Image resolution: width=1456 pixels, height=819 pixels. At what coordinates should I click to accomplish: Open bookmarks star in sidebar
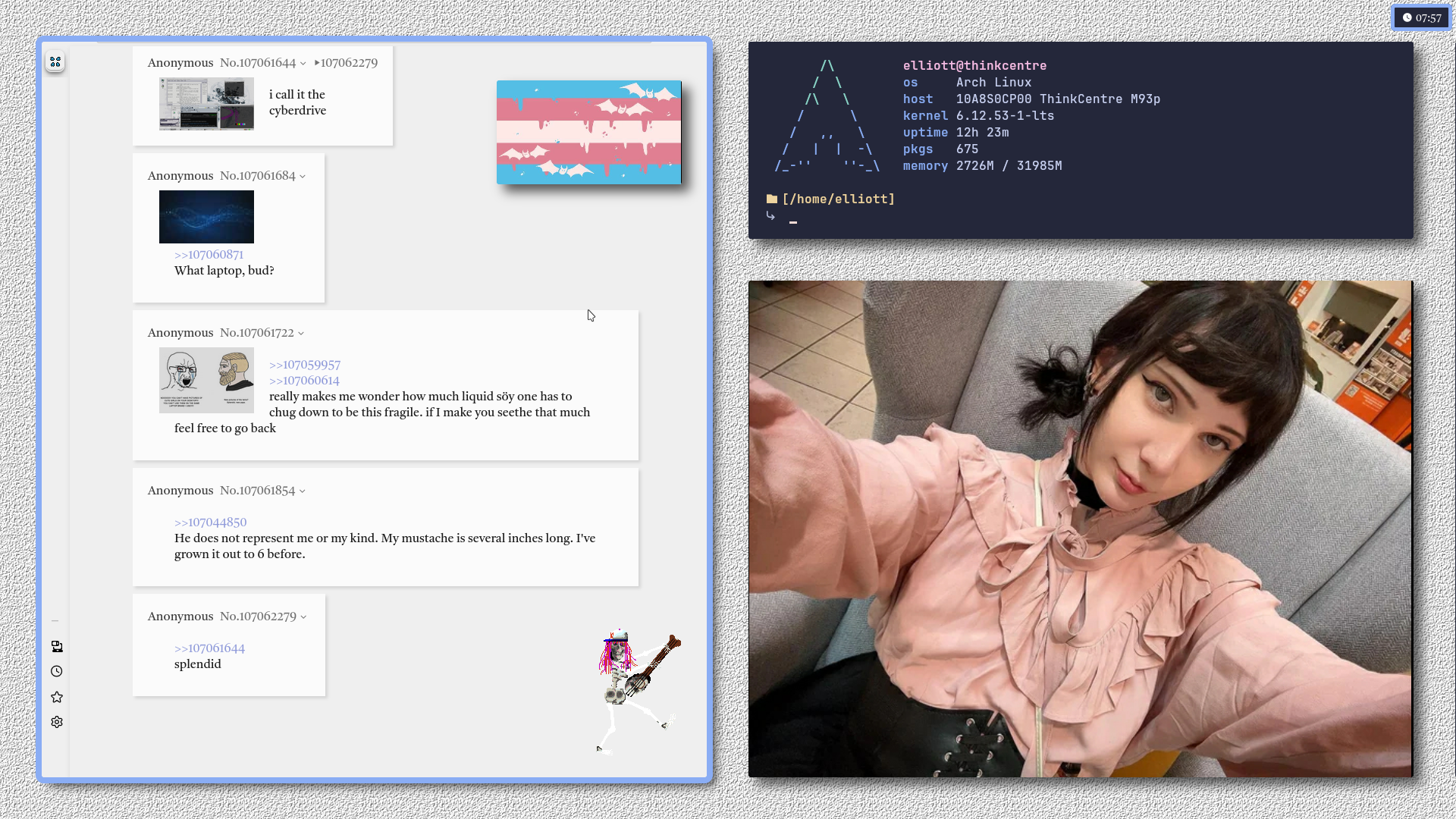click(57, 697)
